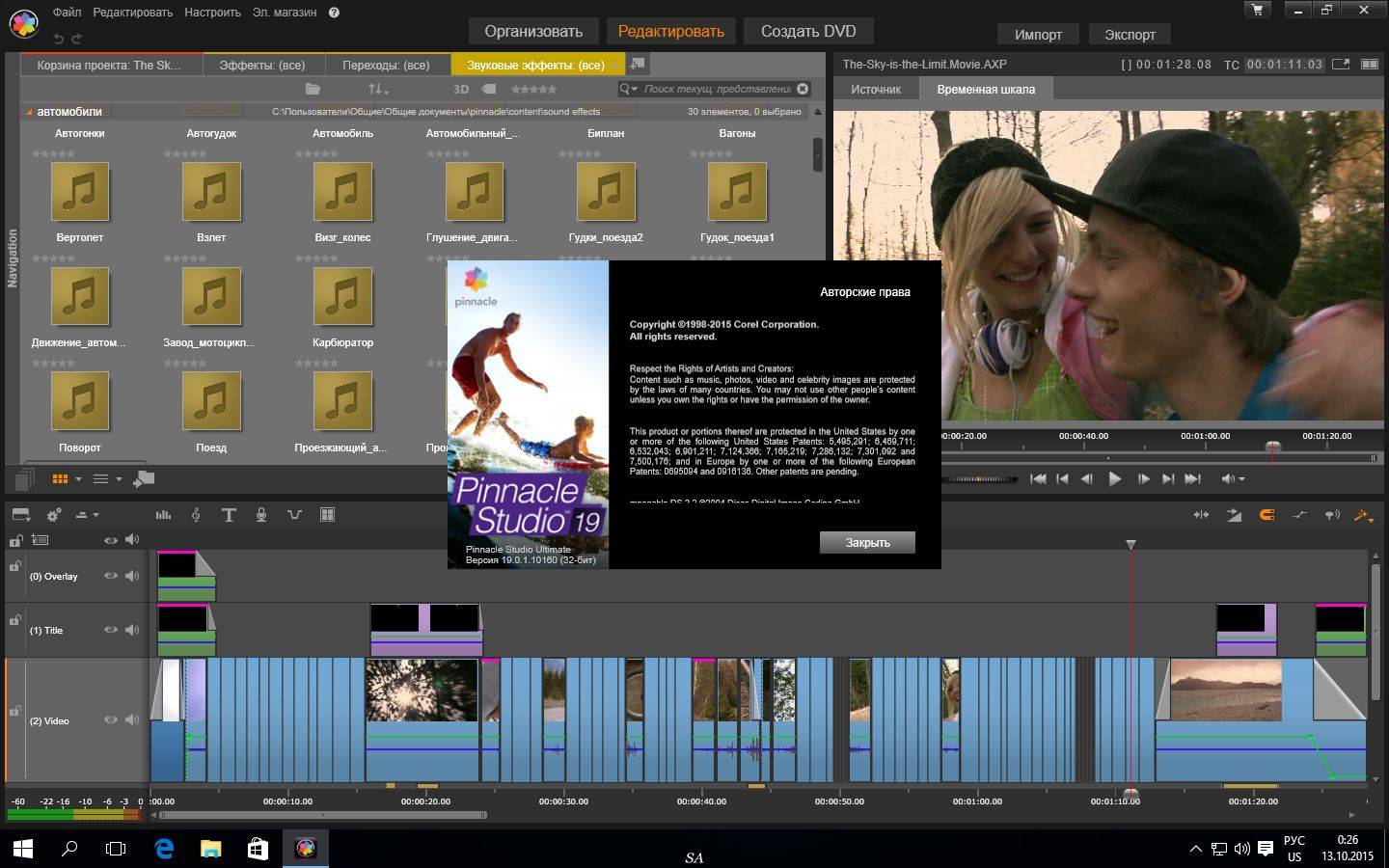The width and height of the screenshot is (1389, 868).
Task: Switch to the Организовать section
Action: (533, 31)
